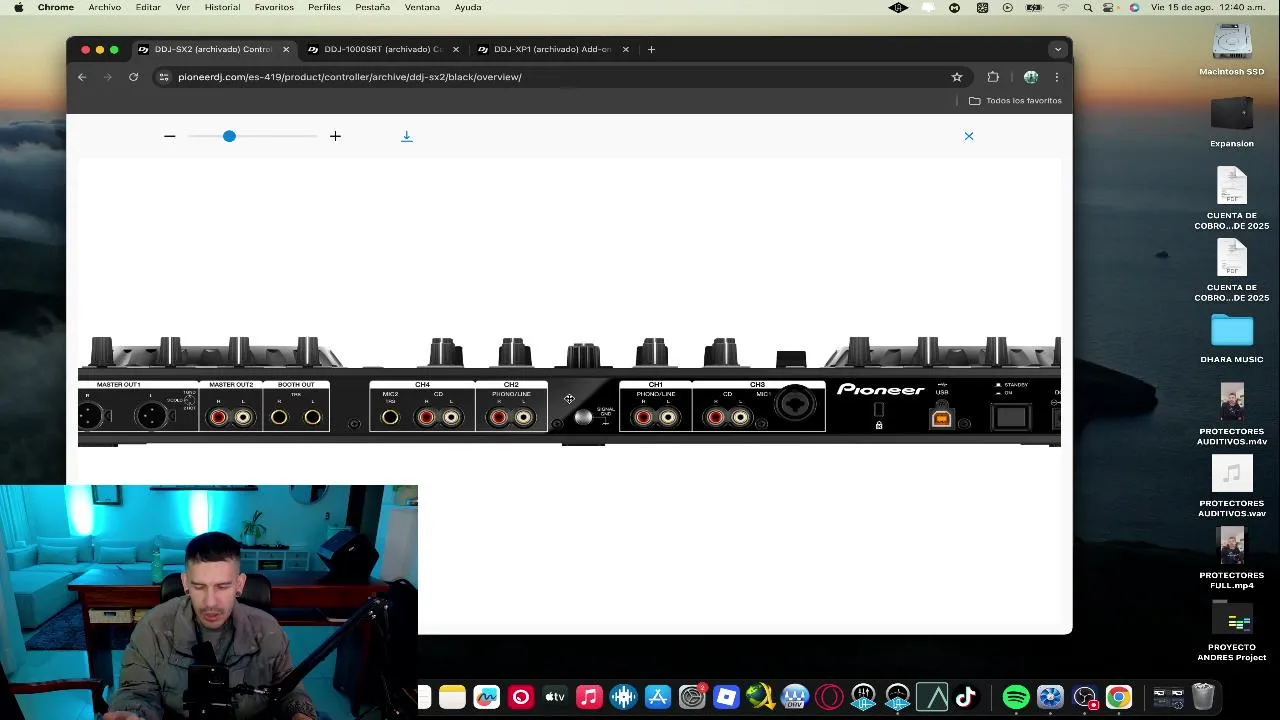Open Google Chrome from the dock
Screen dimensions: 1280x720
(1119, 697)
